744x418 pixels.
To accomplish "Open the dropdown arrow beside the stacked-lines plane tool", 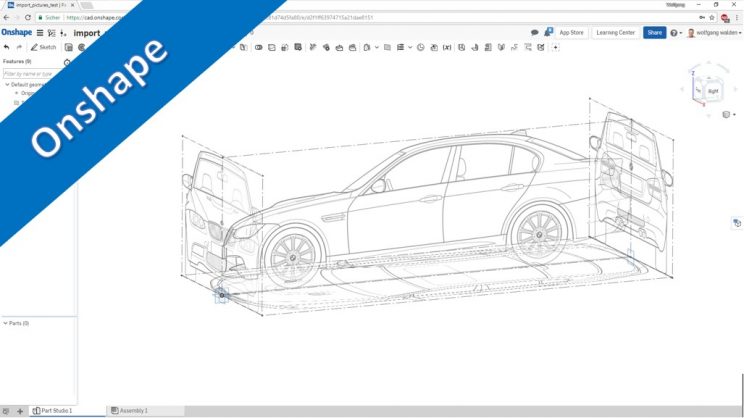I will click(410, 47).
